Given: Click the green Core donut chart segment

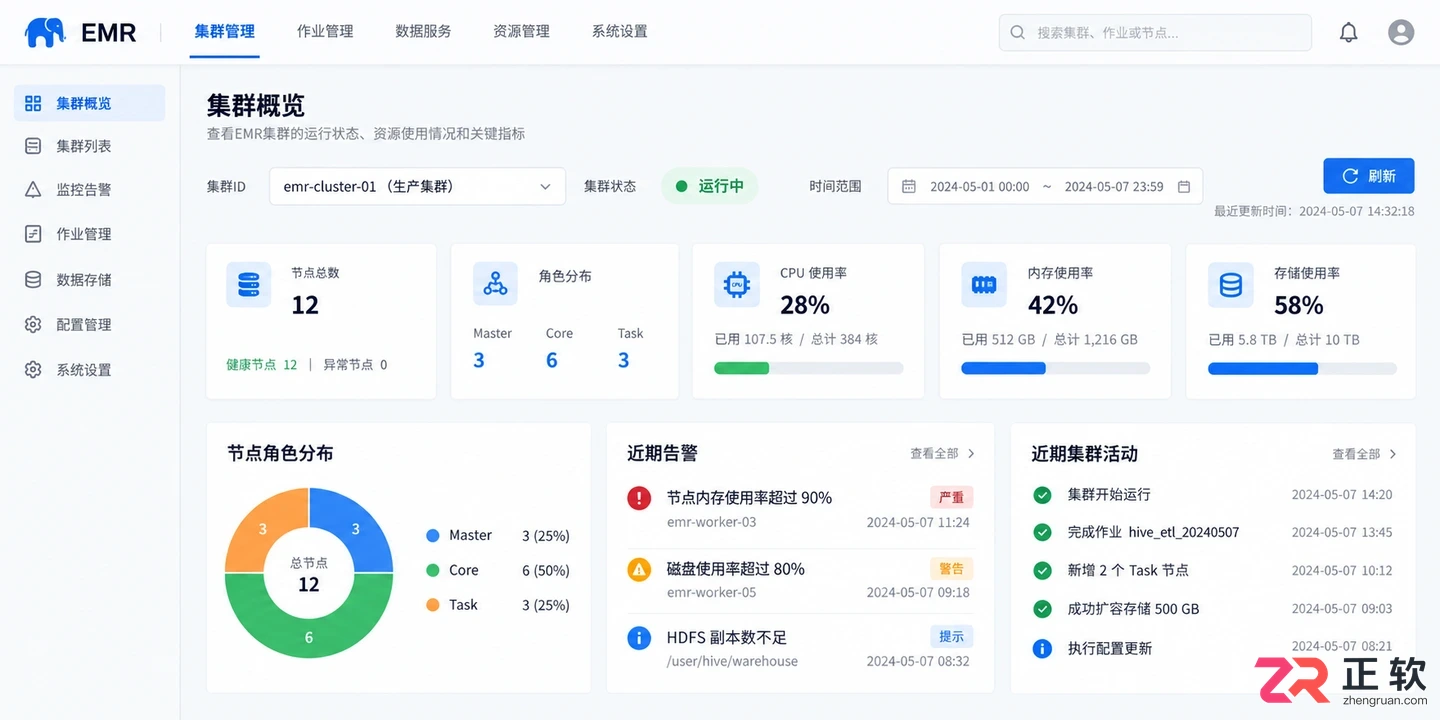Looking at the screenshot, I should tap(309, 635).
